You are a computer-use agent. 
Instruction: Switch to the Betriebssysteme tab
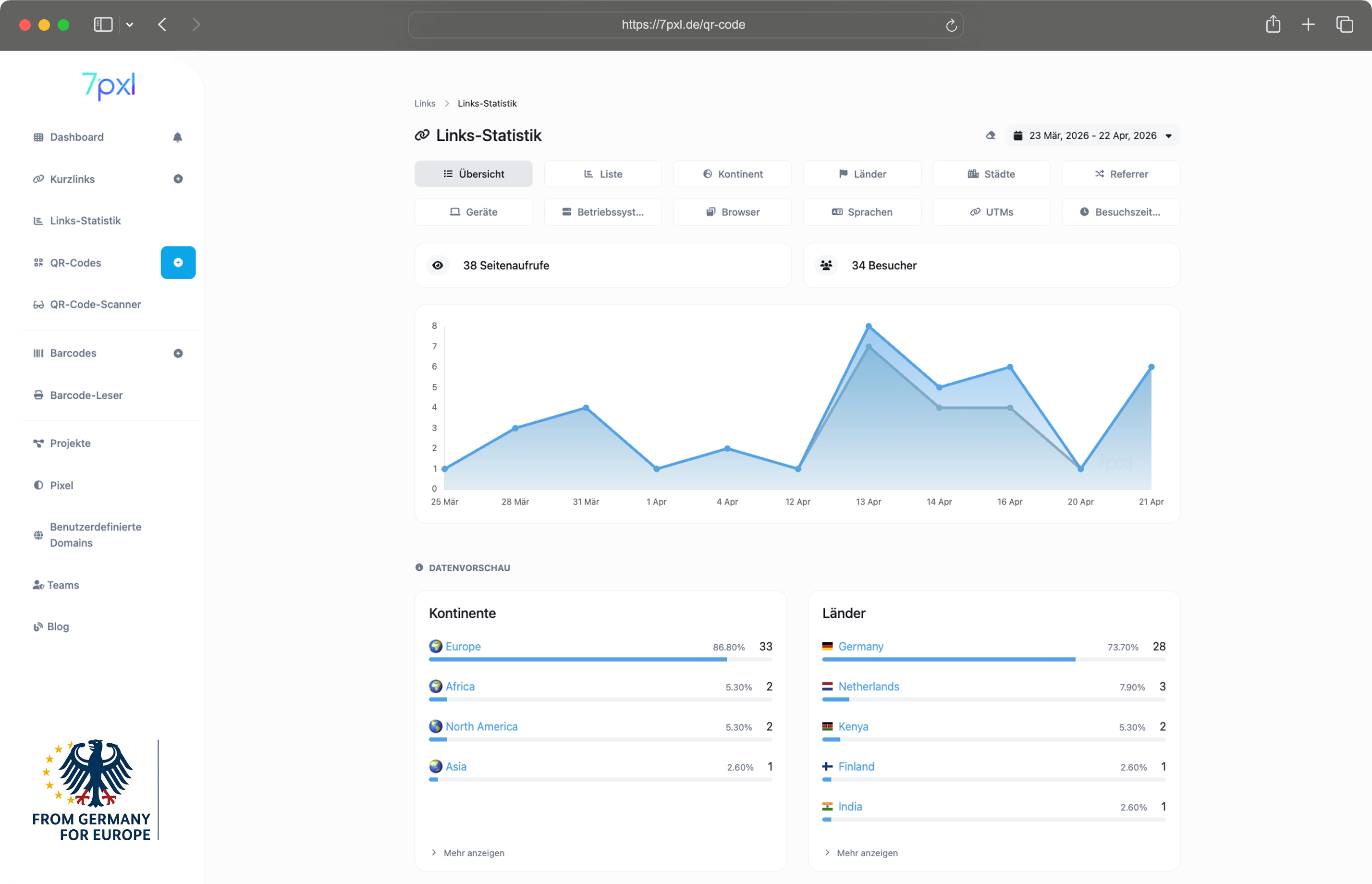[602, 212]
